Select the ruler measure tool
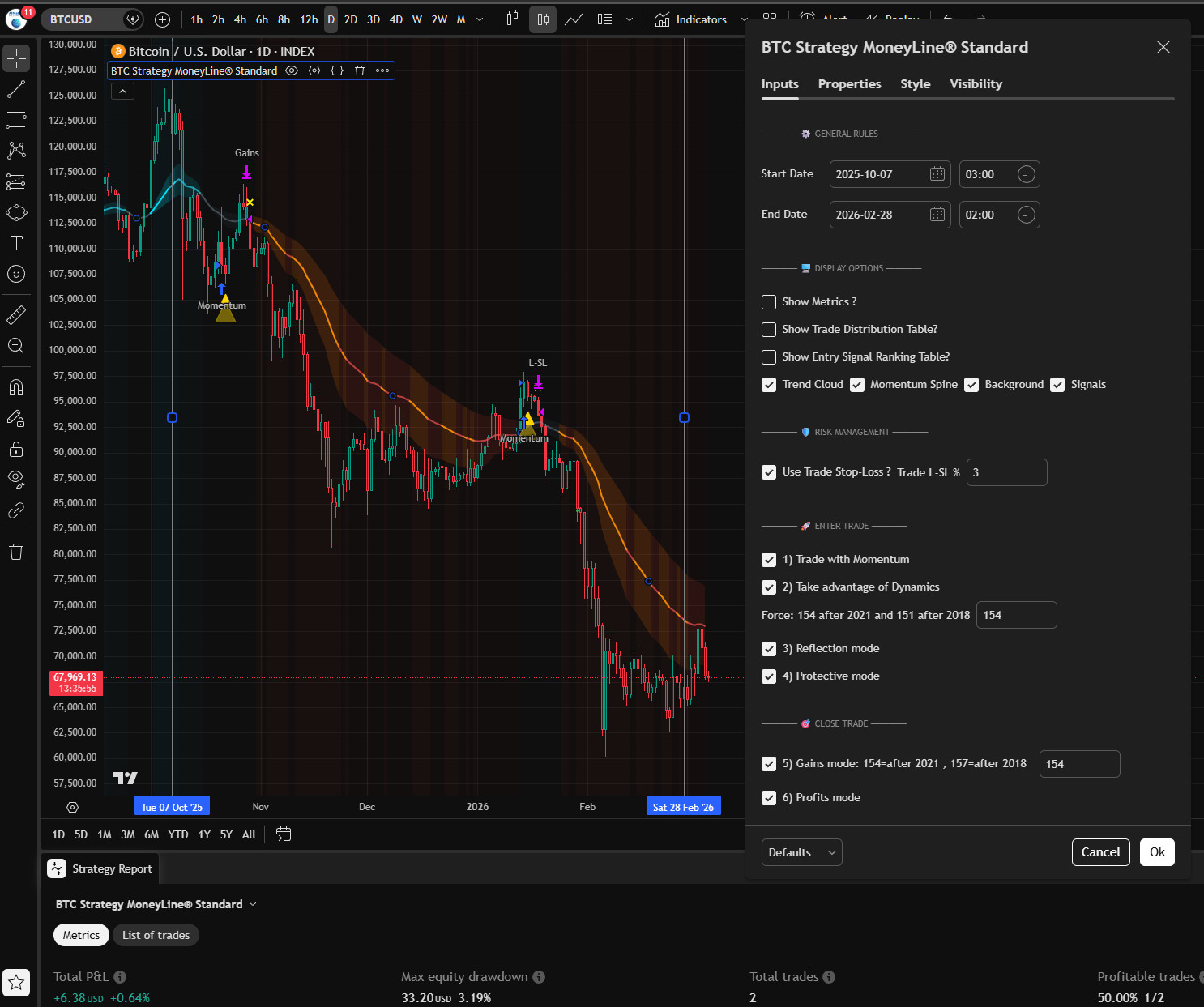The width and height of the screenshot is (1204, 1007). (16, 314)
